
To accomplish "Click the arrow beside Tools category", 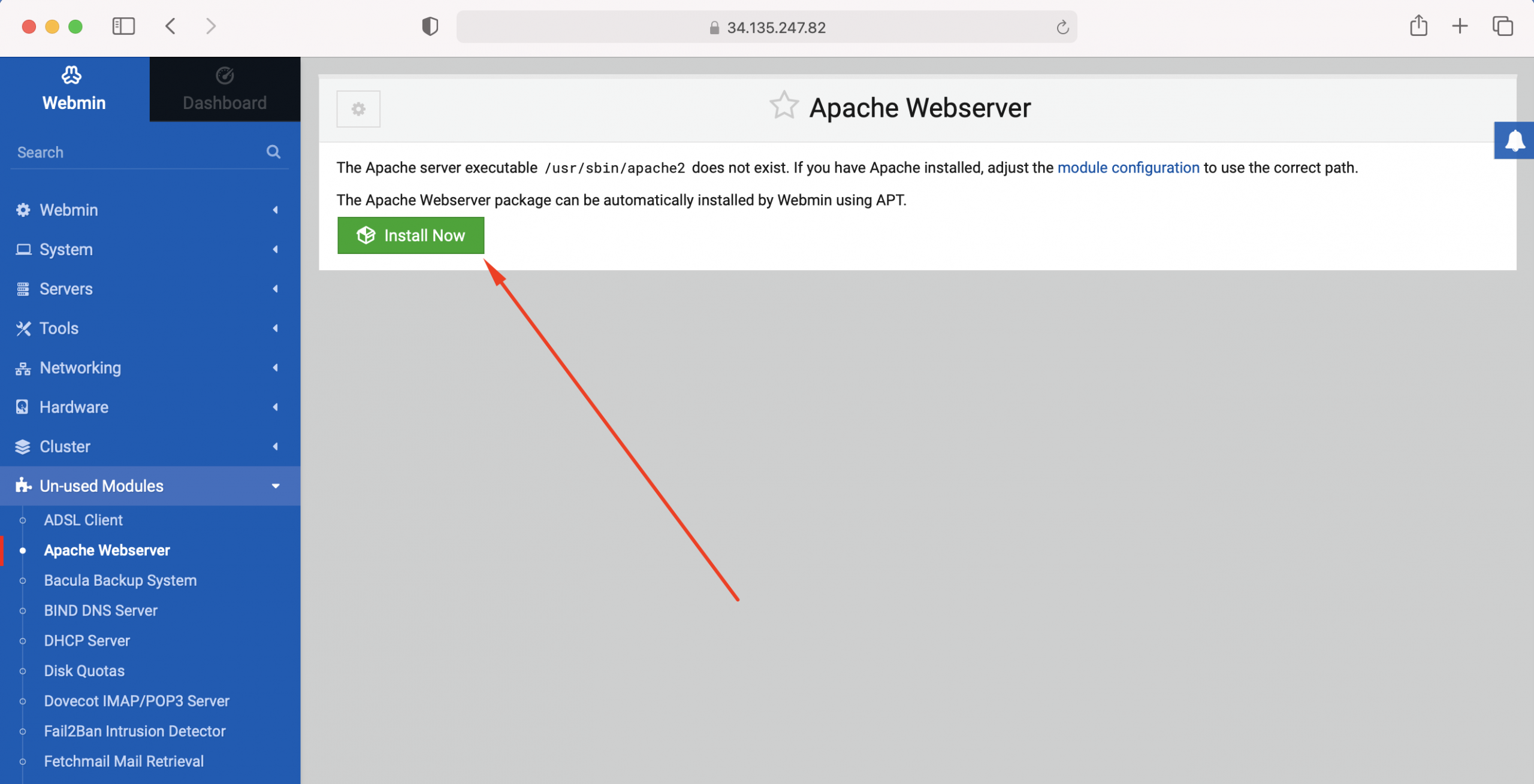I will coord(276,328).
